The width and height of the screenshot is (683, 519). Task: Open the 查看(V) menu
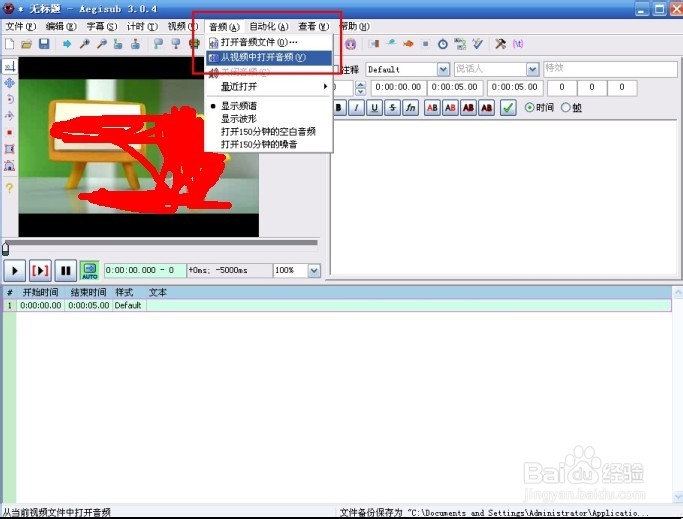click(314, 27)
